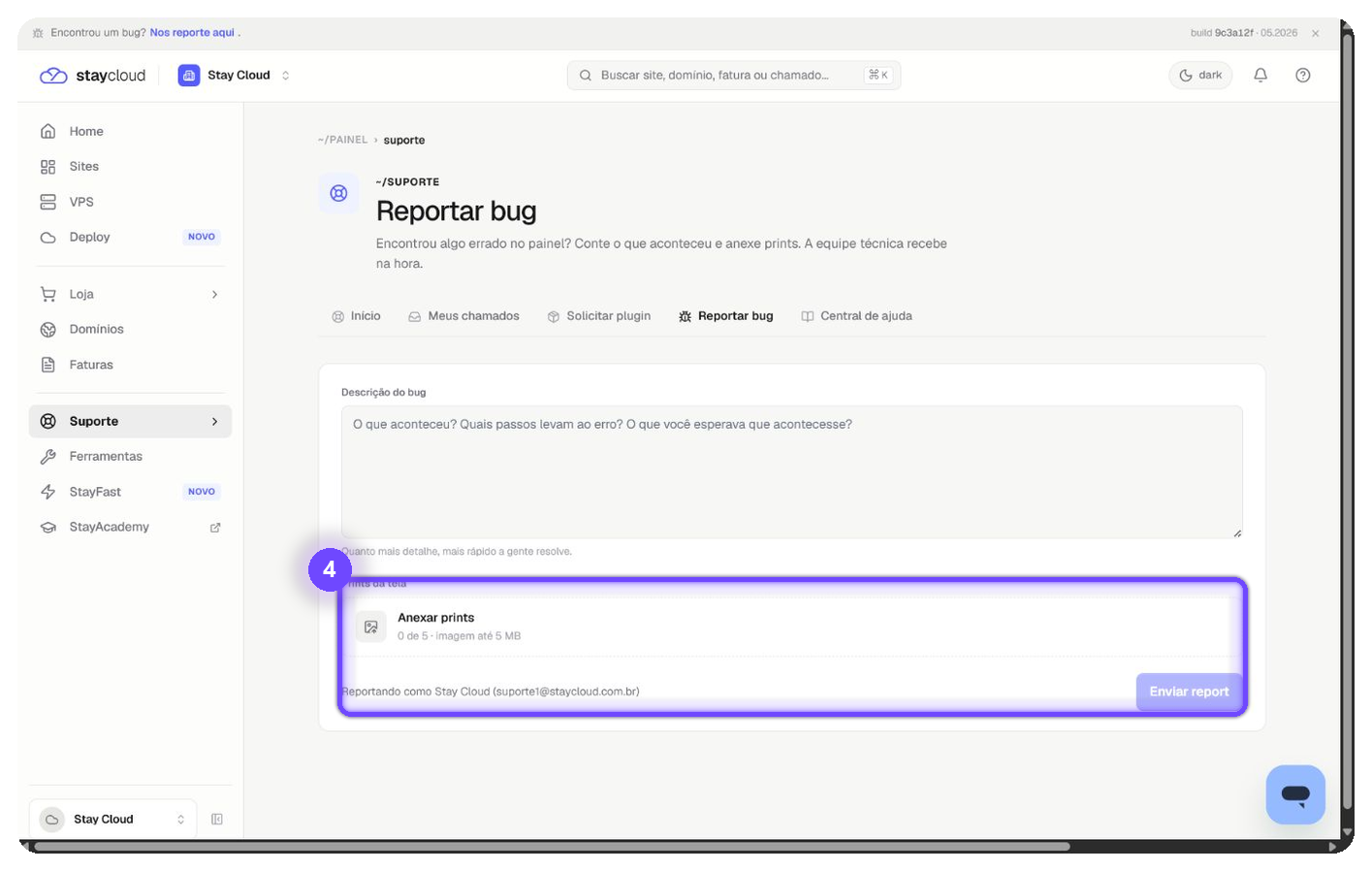
Task: Click the bug icon in the top banner
Action: (38, 33)
